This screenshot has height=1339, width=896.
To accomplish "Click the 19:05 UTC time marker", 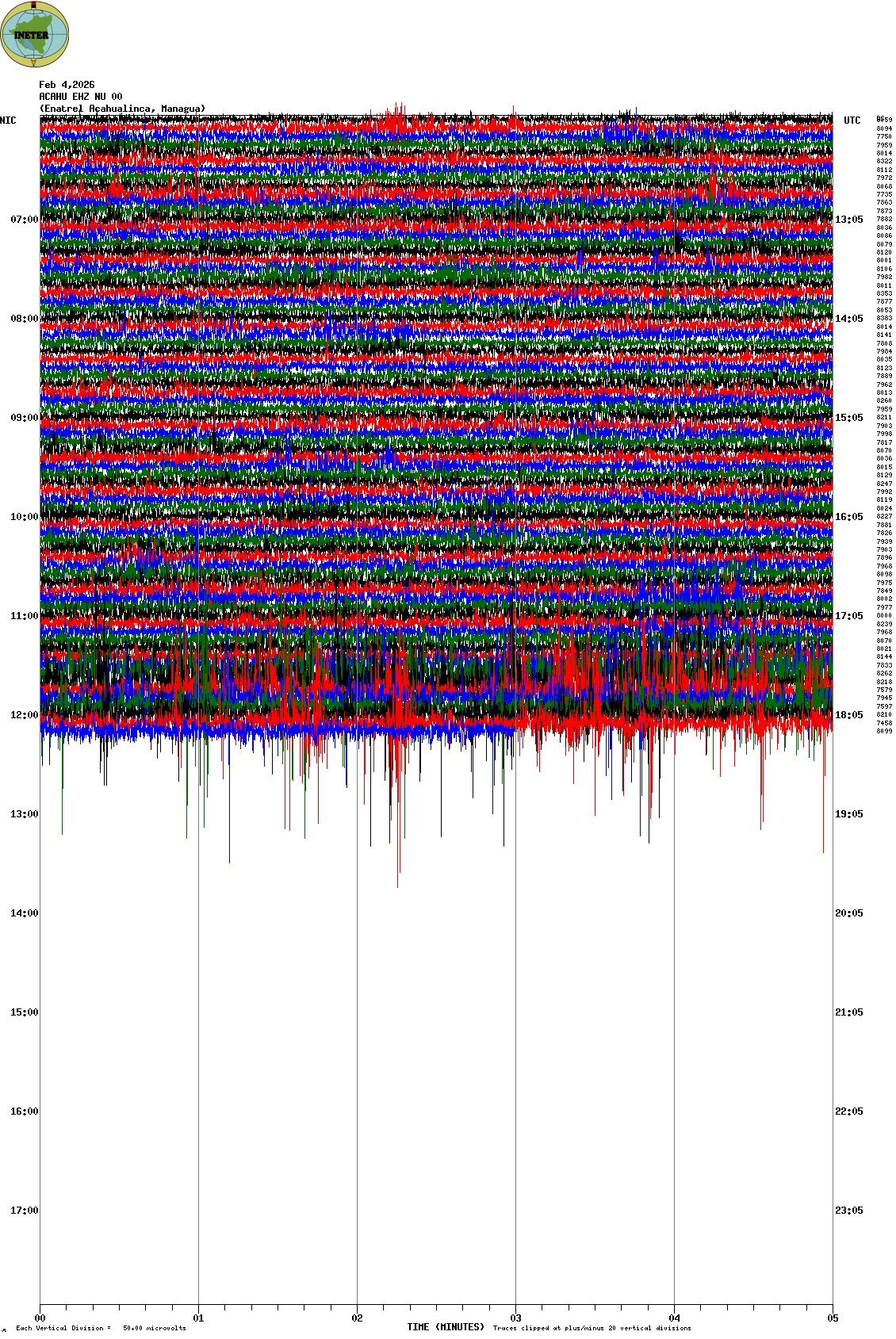I will tap(848, 814).
